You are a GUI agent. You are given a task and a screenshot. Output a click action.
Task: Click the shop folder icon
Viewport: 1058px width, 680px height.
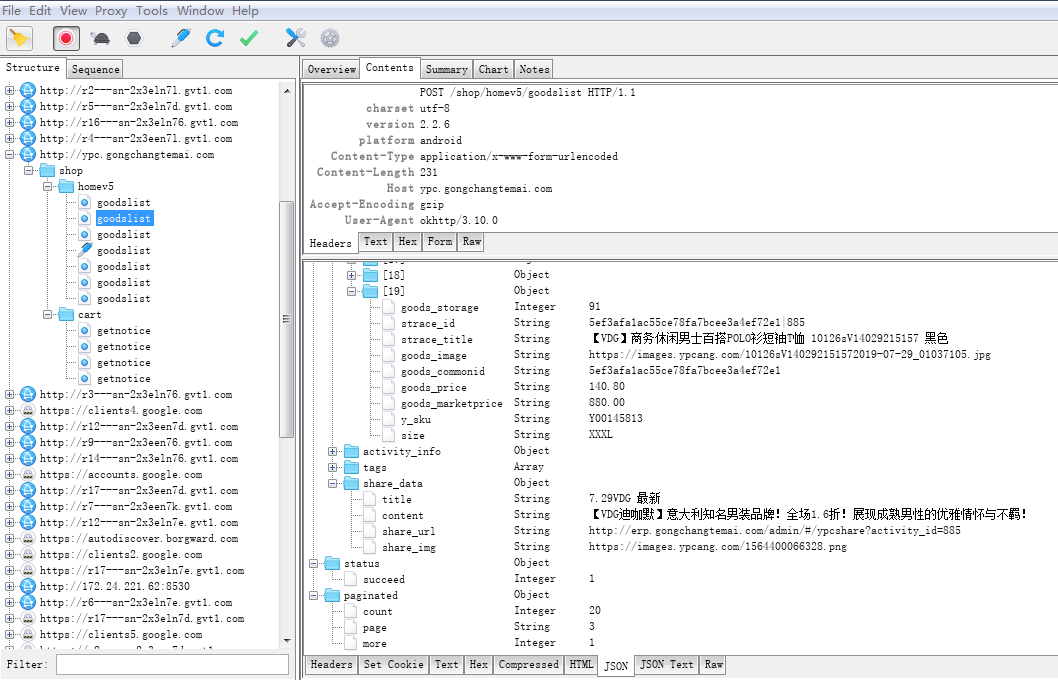click(47, 171)
